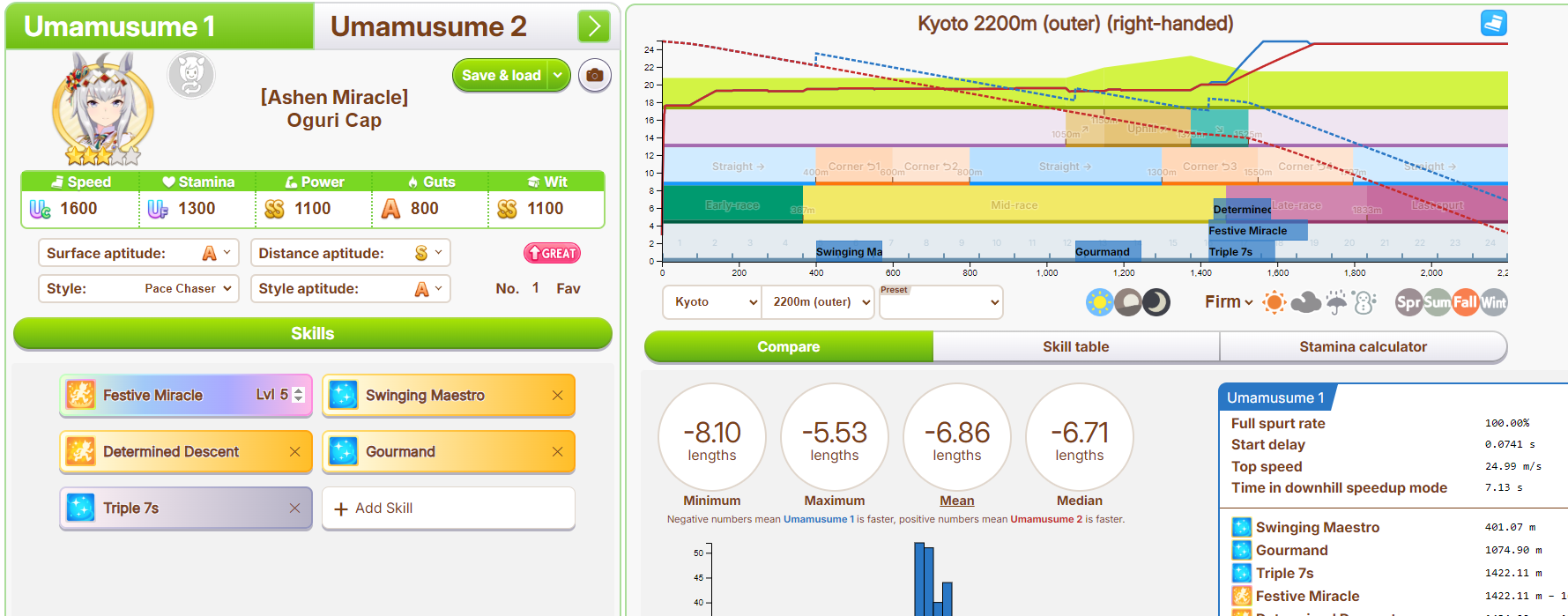
Task: Open the Preset dropdown
Action: point(941,302)
